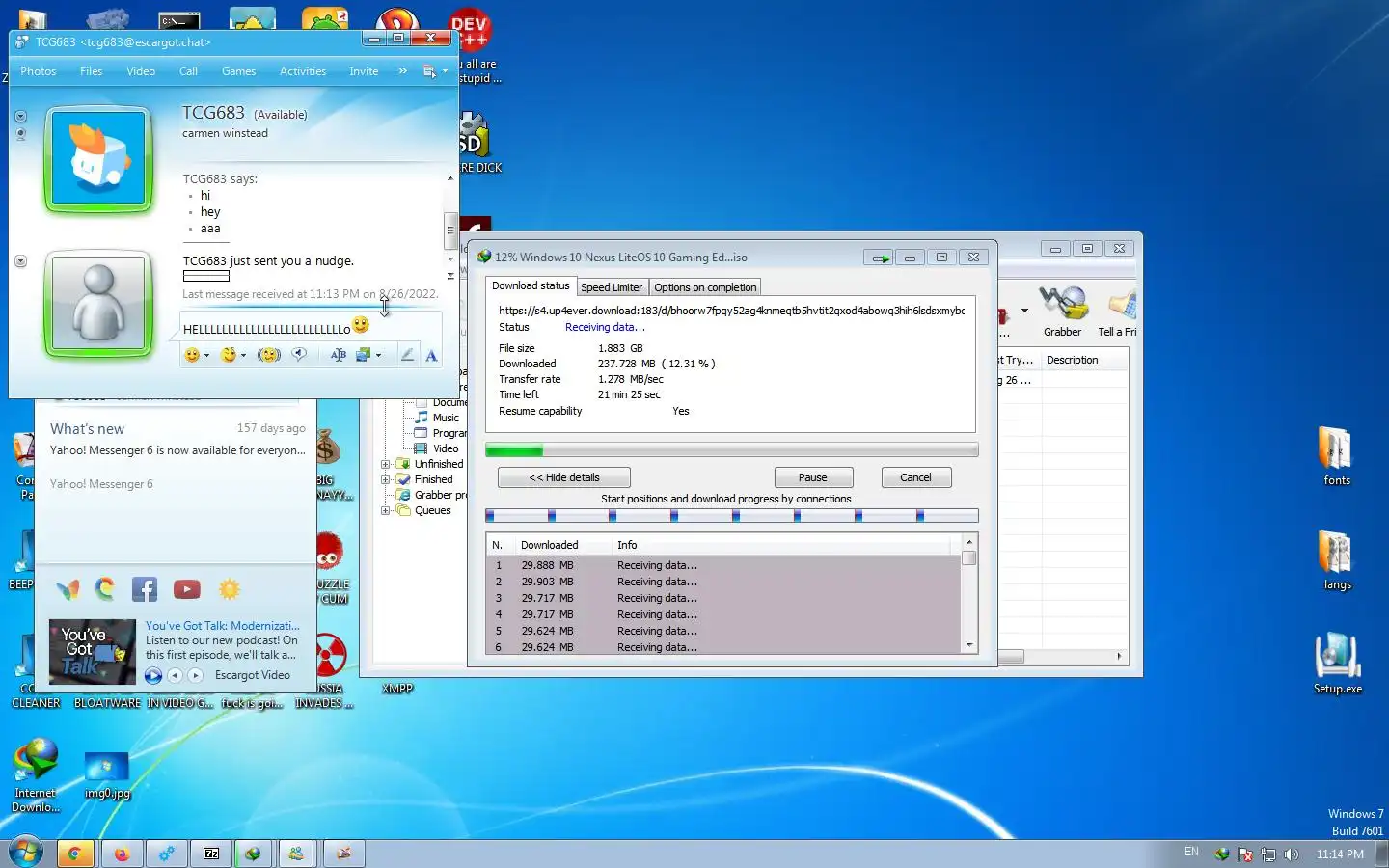The width and height of the screenshot is (1389, 868).
Task: Open Activities in the chat toolbar
Action: pyautogui.click(x=303, y=71)
